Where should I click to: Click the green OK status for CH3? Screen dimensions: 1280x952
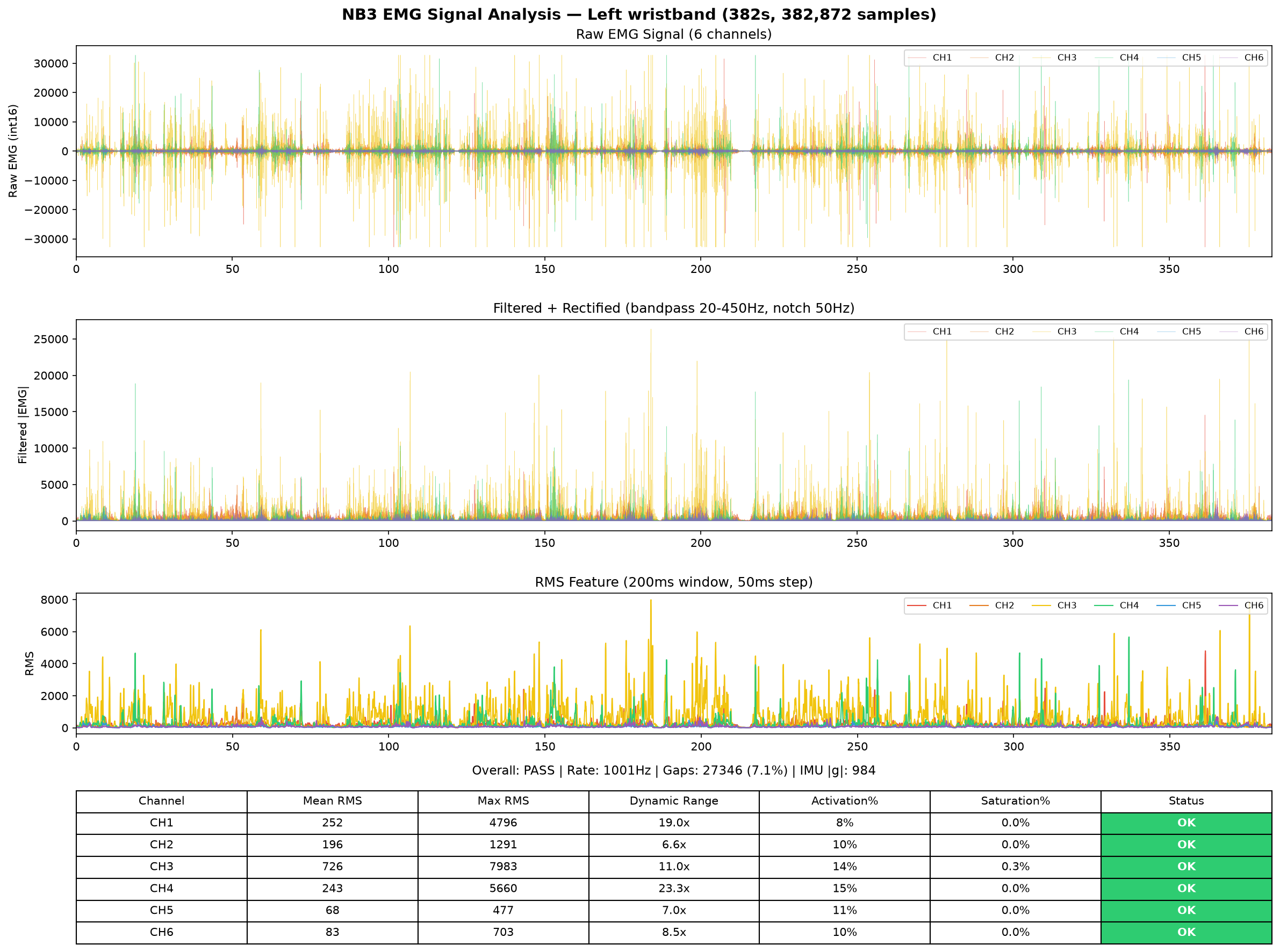(x=1186, y=867)
